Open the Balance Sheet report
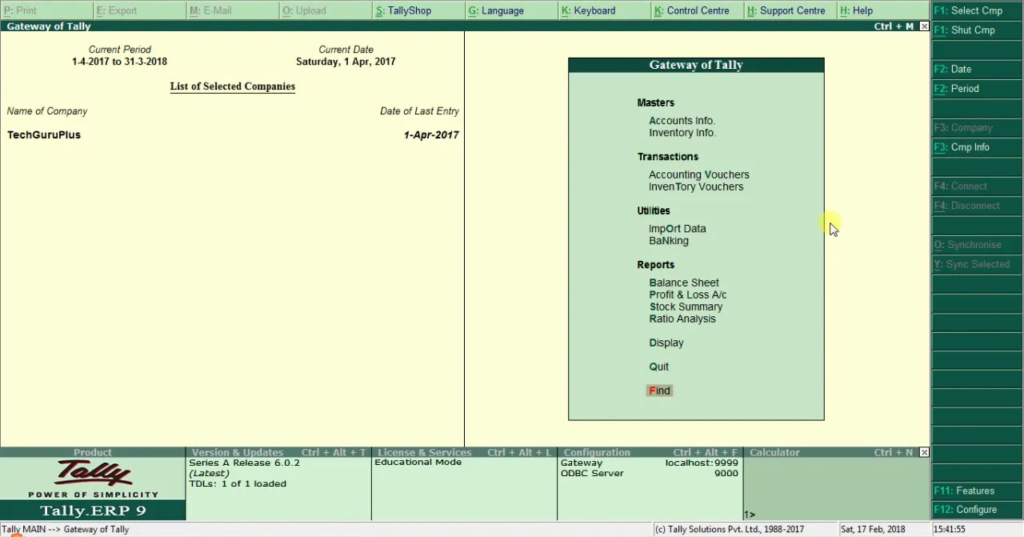The width and height of the screenshot is (1024, 537). tap(684, 283)
